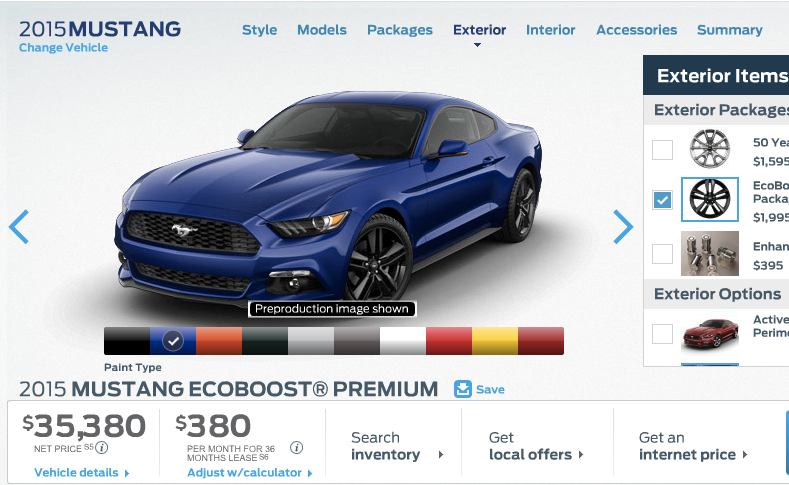Click the Change Vehicle link
This screenshot has width=789, height=485.
(x=63, y=48)
